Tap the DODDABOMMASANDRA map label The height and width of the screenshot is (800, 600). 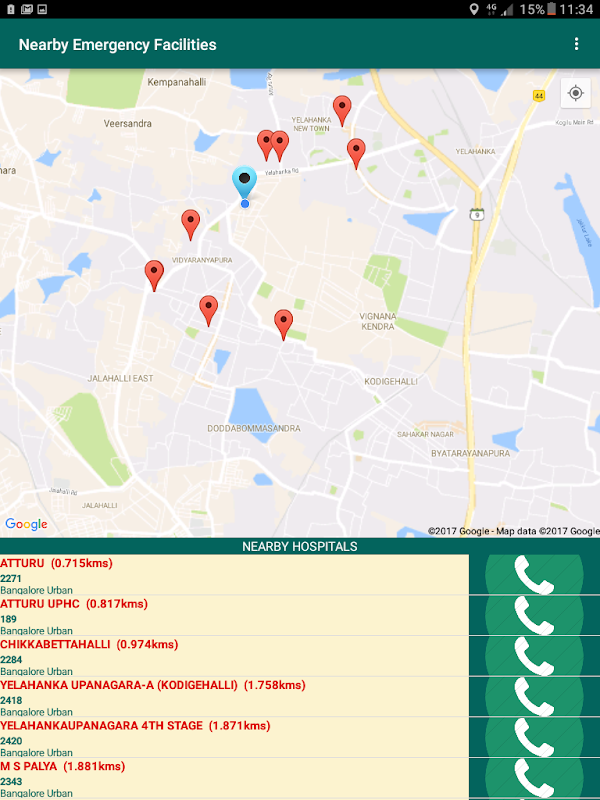[254, 429]
